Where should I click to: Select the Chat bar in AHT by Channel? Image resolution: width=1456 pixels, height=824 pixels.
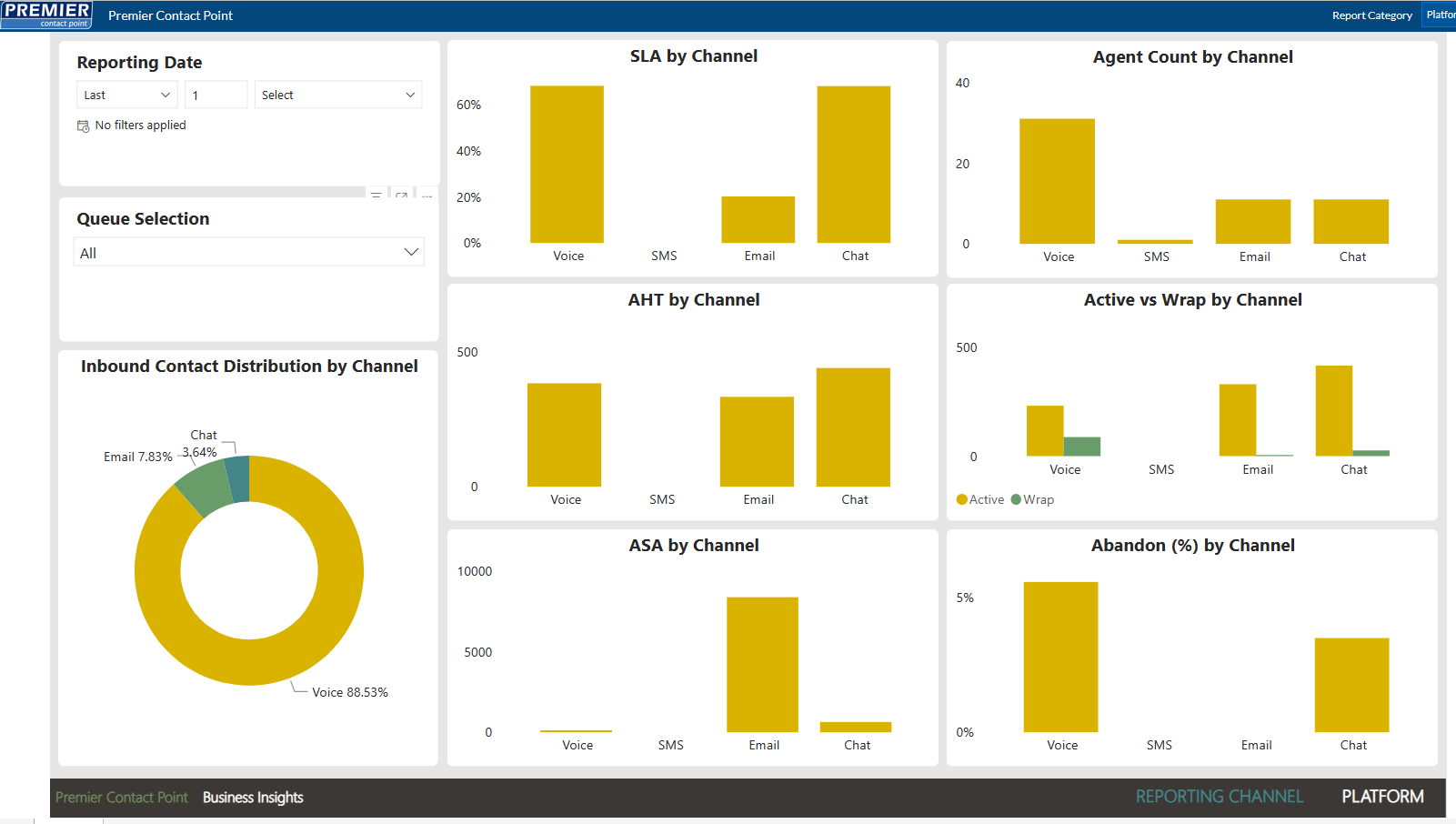pos(853,427)
